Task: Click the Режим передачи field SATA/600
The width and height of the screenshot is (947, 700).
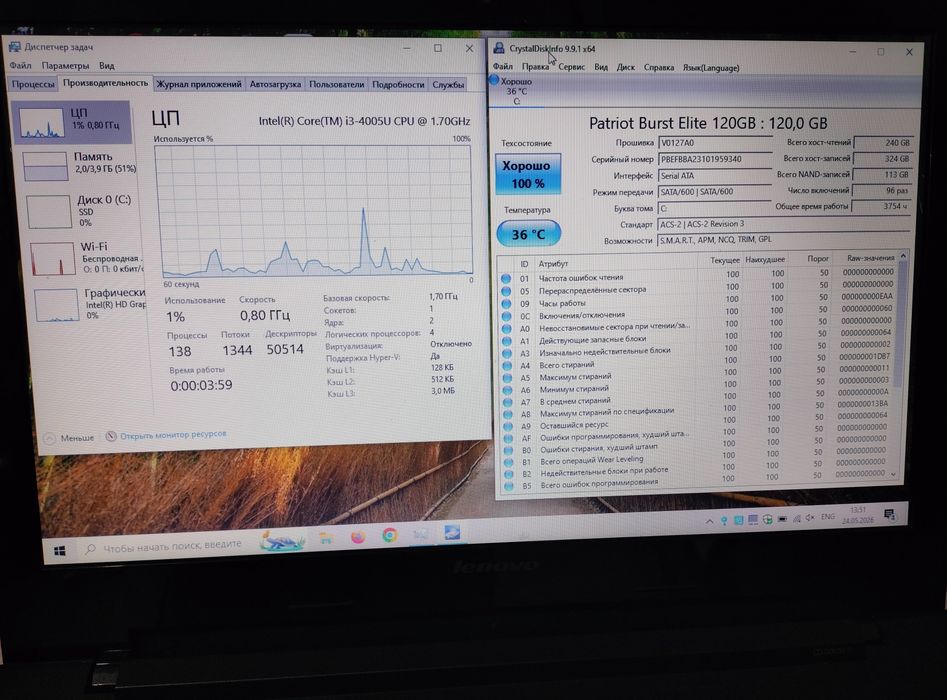Action: point(714,191)
